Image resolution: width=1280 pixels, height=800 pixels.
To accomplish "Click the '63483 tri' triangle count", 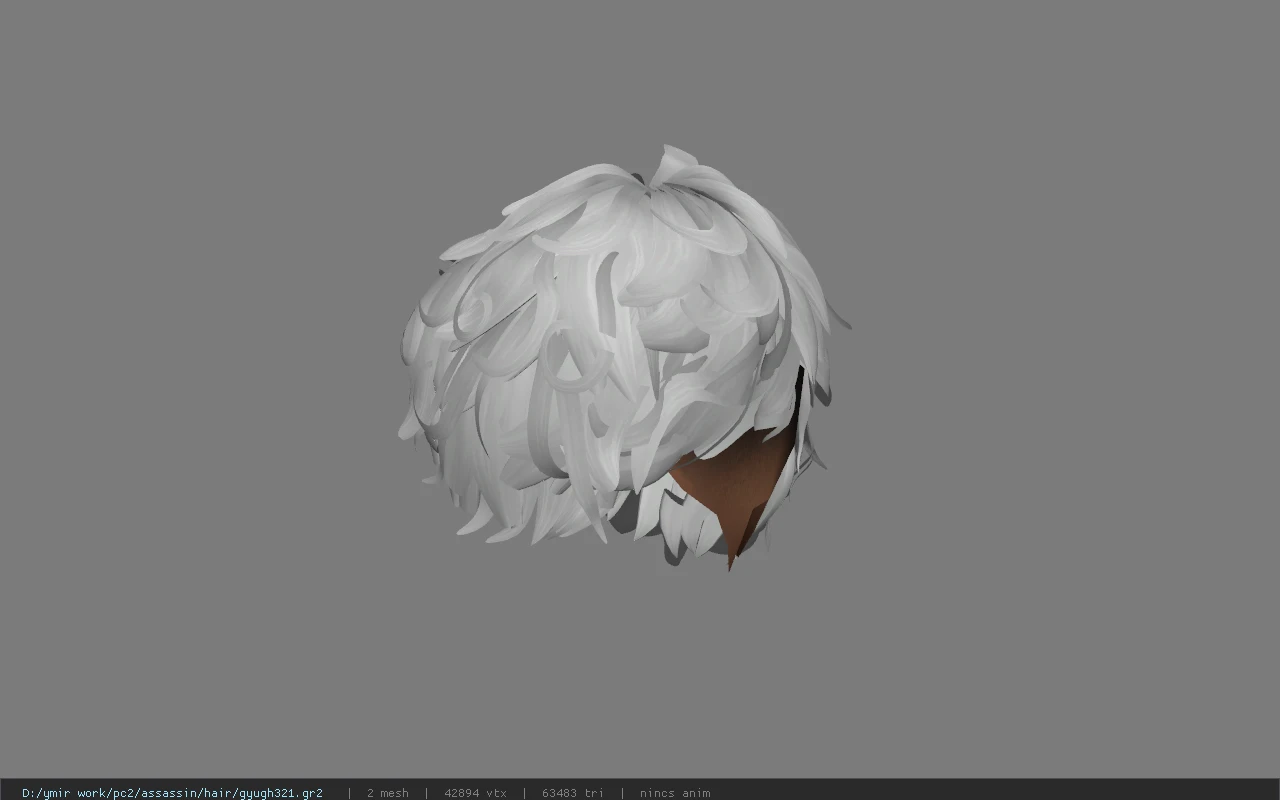I will [x=573, y=792].
